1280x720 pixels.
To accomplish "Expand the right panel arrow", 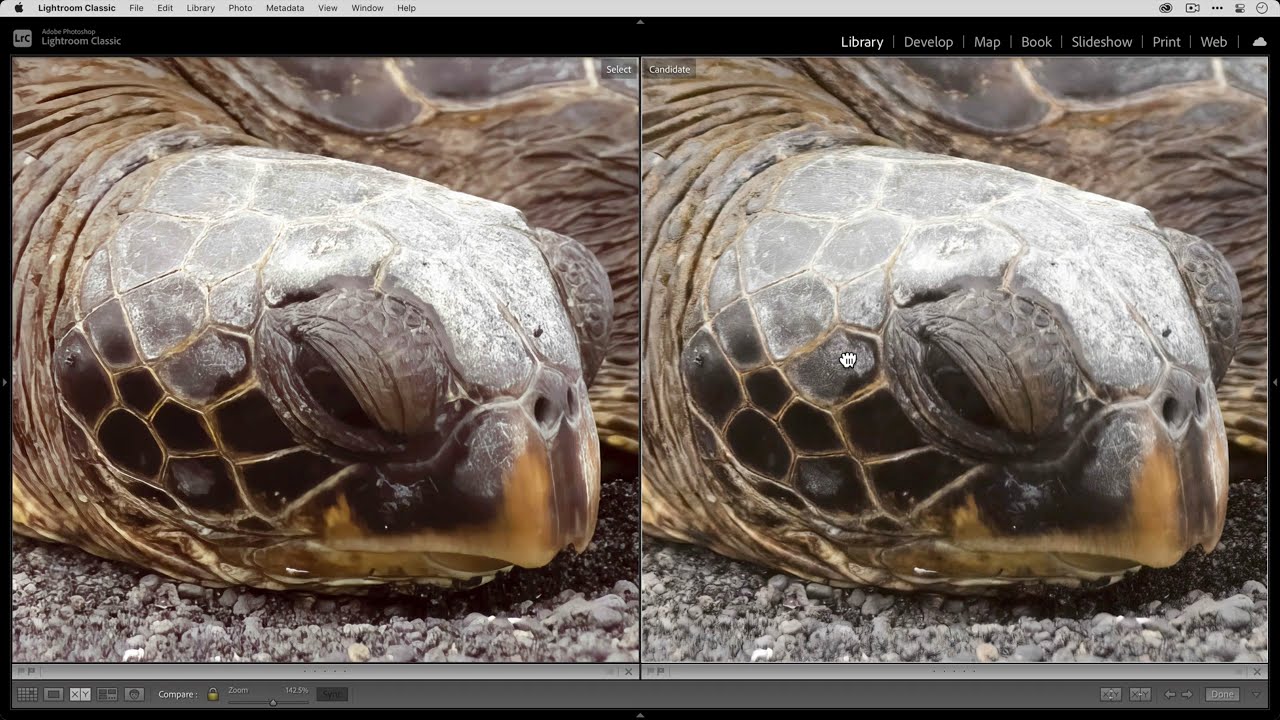I will pos(1274,382).
